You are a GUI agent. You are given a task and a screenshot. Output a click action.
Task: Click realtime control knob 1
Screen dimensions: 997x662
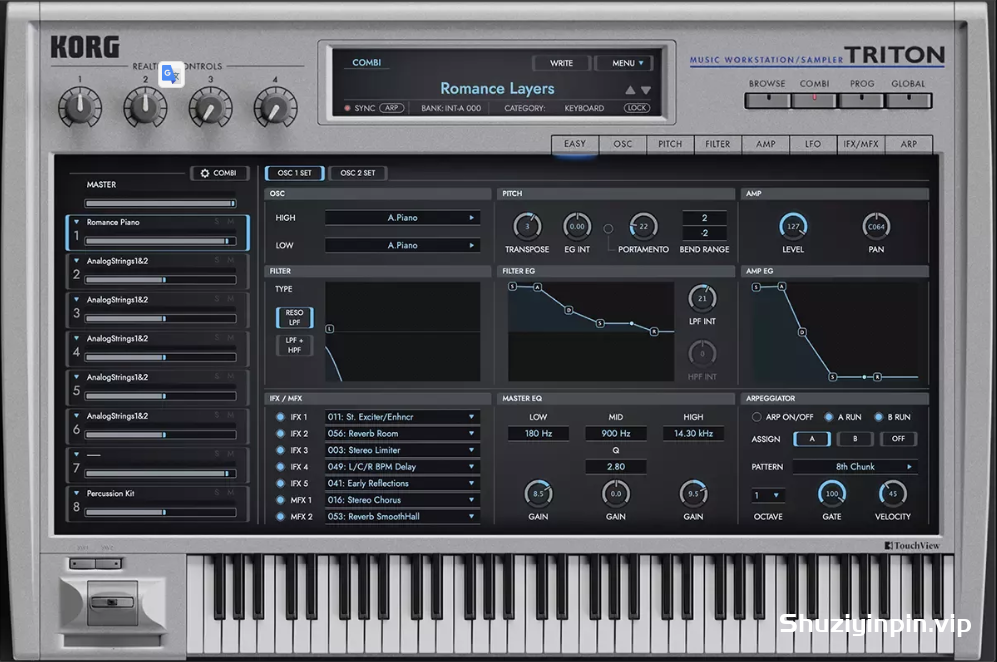click(x=80, y=107)
